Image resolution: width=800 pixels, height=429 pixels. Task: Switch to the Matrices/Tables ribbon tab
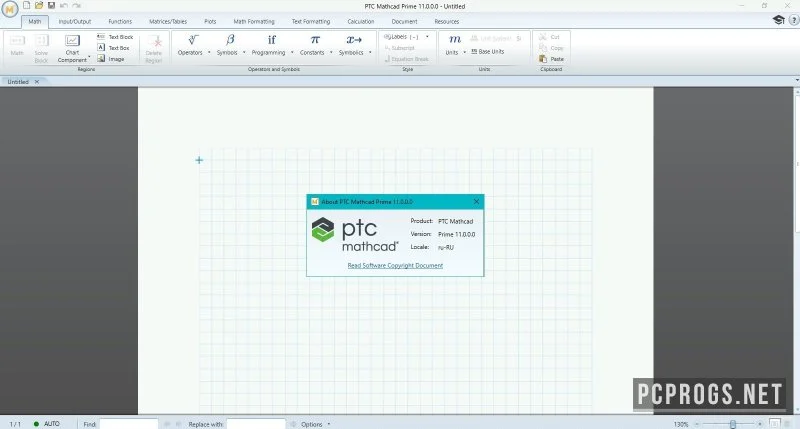168,21
